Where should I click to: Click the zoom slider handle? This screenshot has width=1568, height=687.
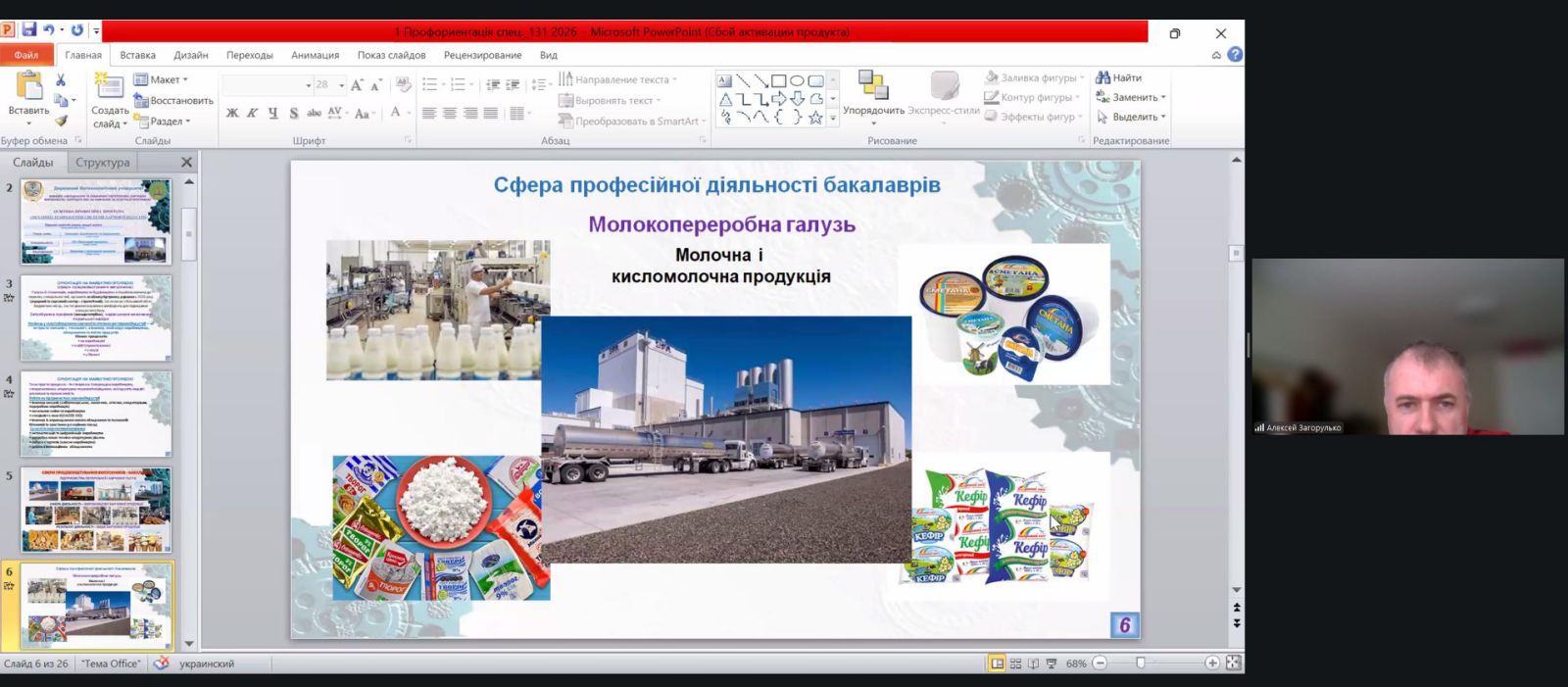pyautogui.click(x=1140, y=663)
